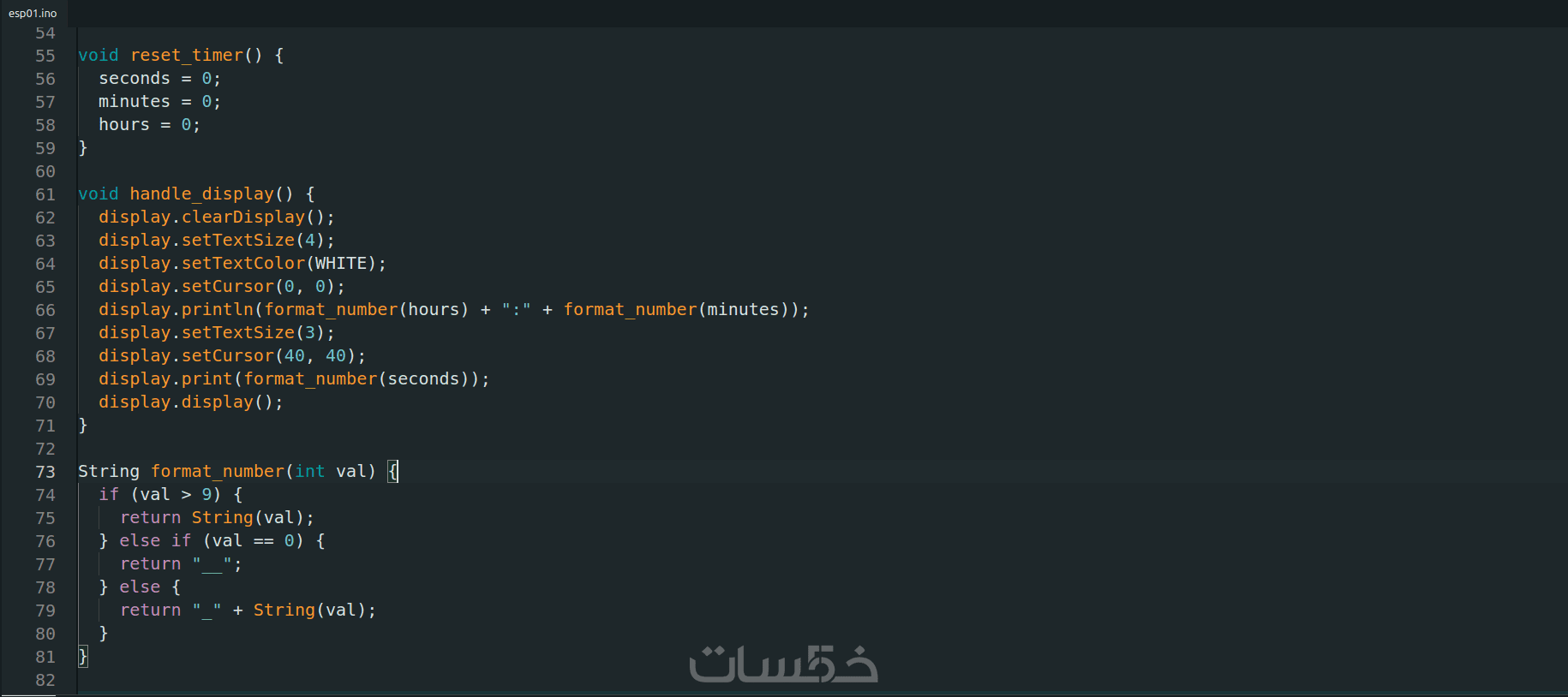Click line number 61 in the gutter
Screen dimensions: 1568x697
(45, 194)
